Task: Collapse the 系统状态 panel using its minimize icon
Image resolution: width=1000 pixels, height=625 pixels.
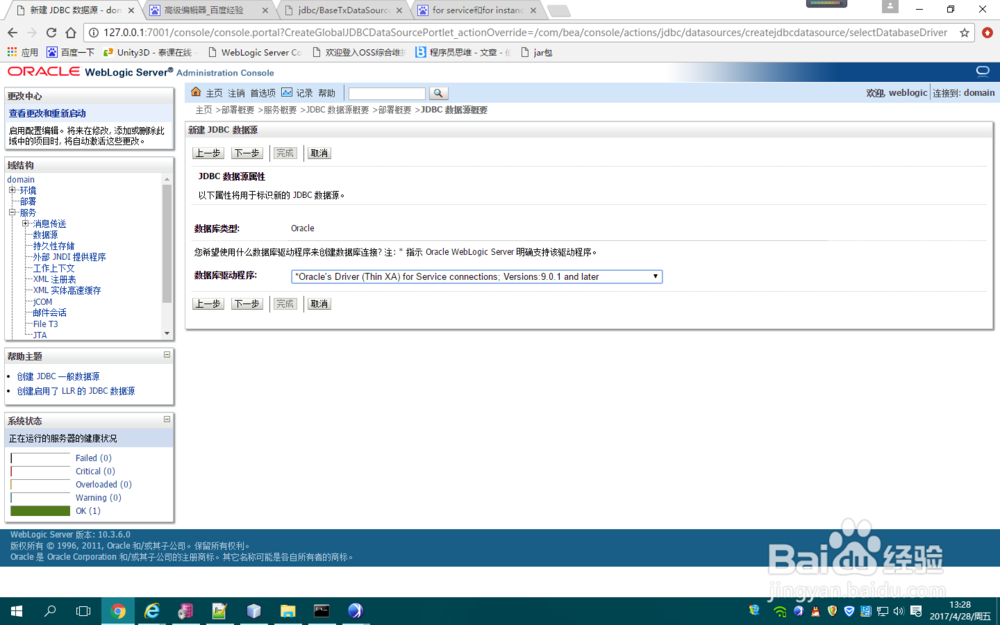Action: click(167, 419)
